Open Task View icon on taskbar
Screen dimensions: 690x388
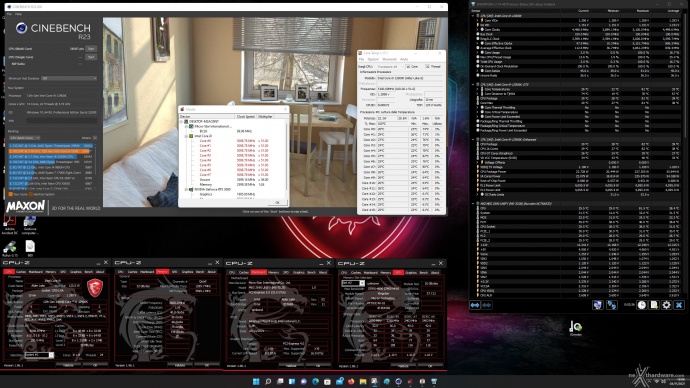click(280, 381)
